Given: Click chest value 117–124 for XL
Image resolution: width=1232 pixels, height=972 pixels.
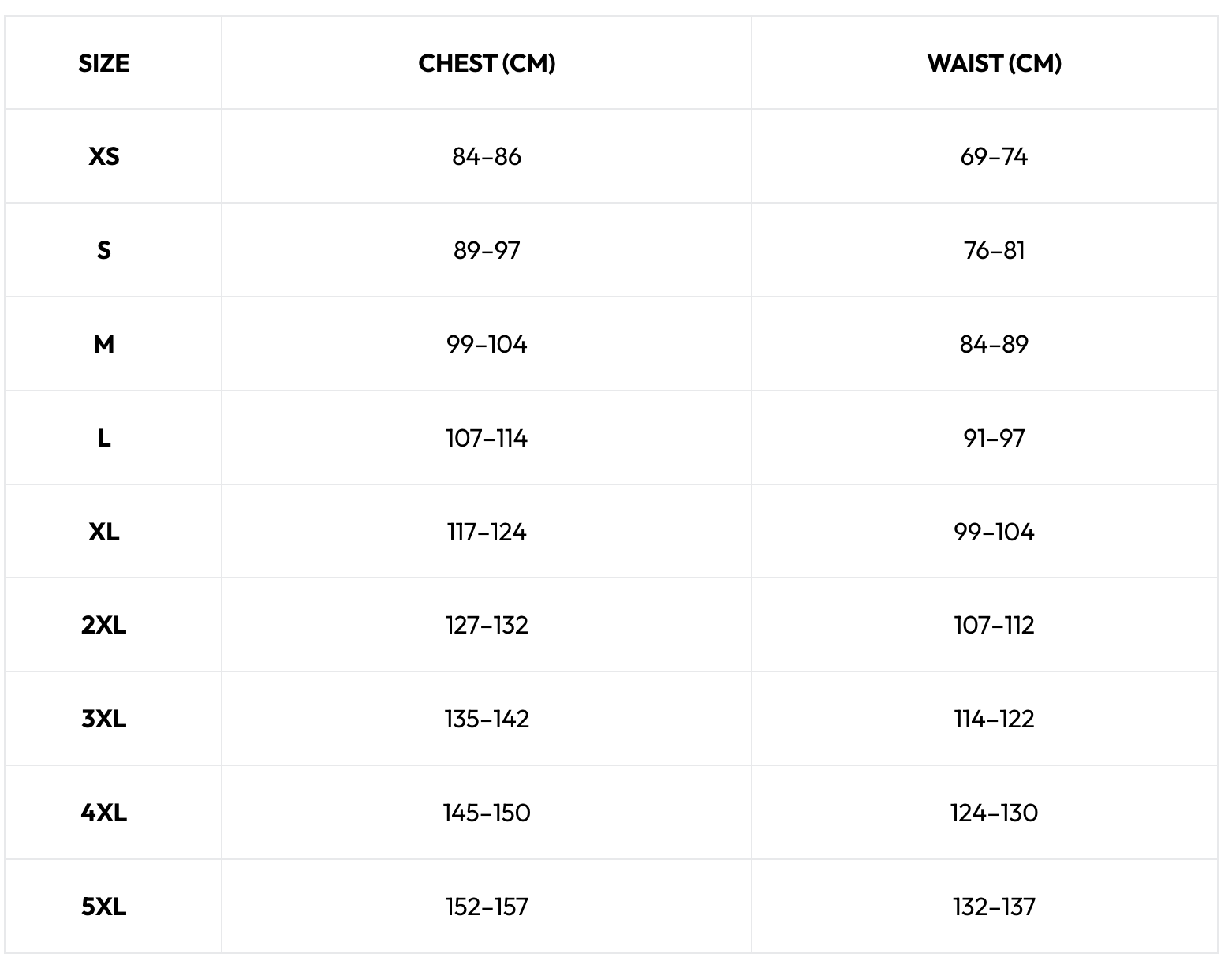Looking at the screenshot, I should click(487, 532).
